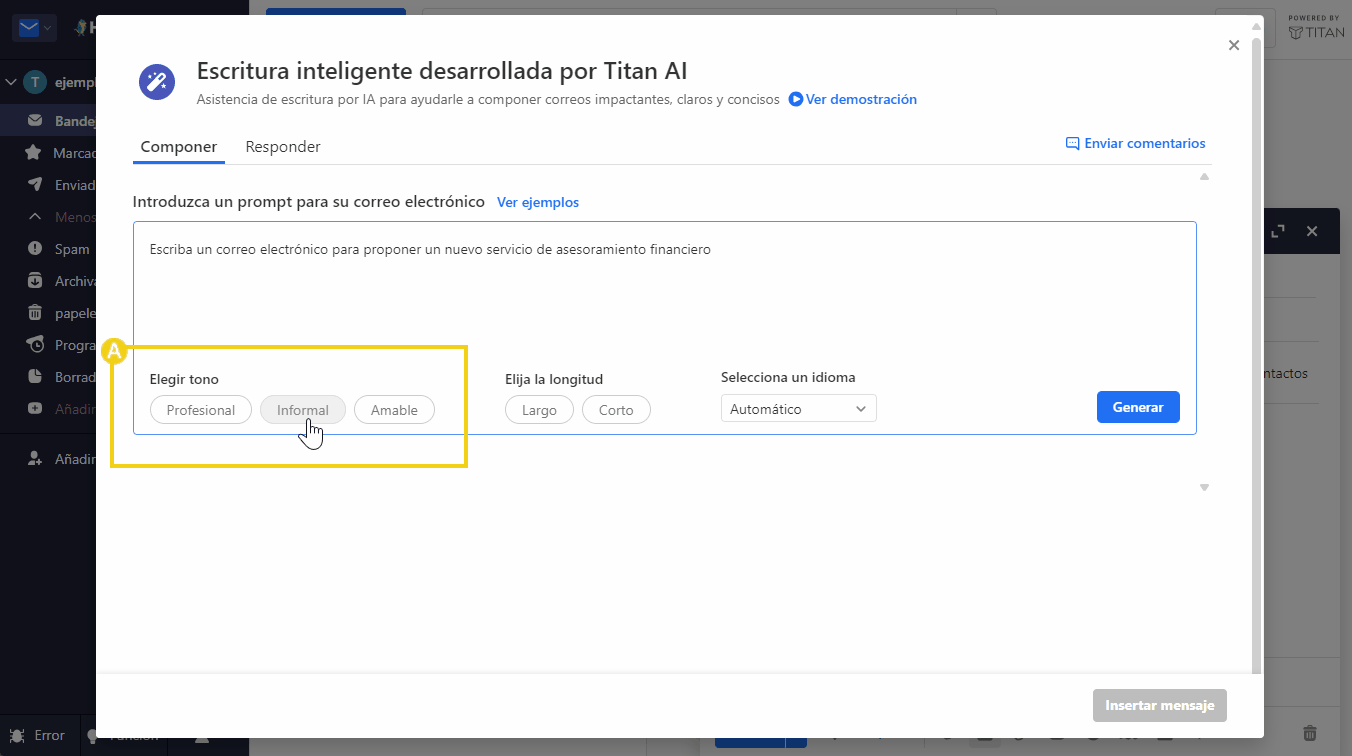Expand the compose window behind the dialog
The width and height of the screenshot is (1352, 756).
[1278, 231]
